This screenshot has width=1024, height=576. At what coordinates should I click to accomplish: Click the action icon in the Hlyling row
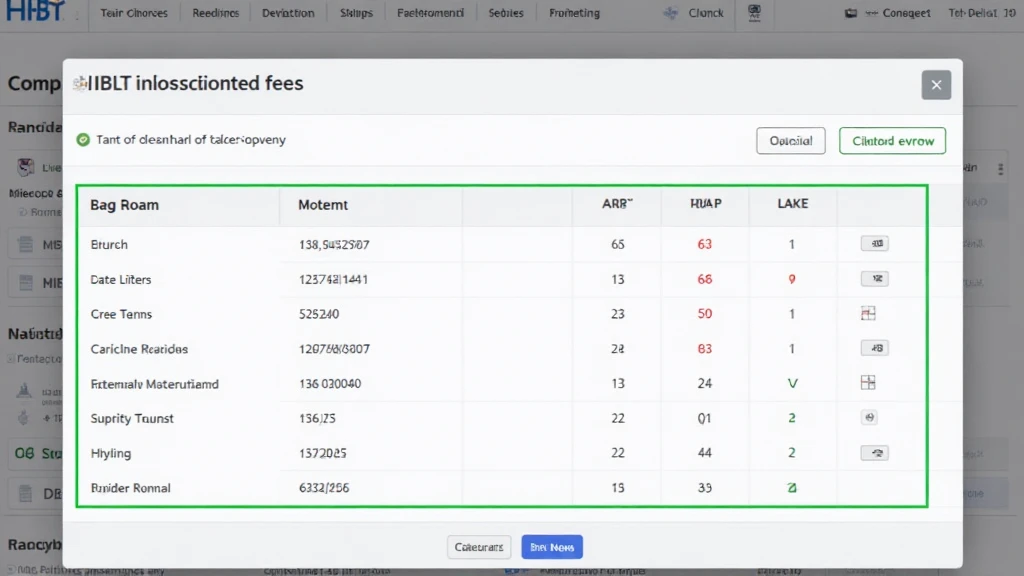(x=874, y=453)
